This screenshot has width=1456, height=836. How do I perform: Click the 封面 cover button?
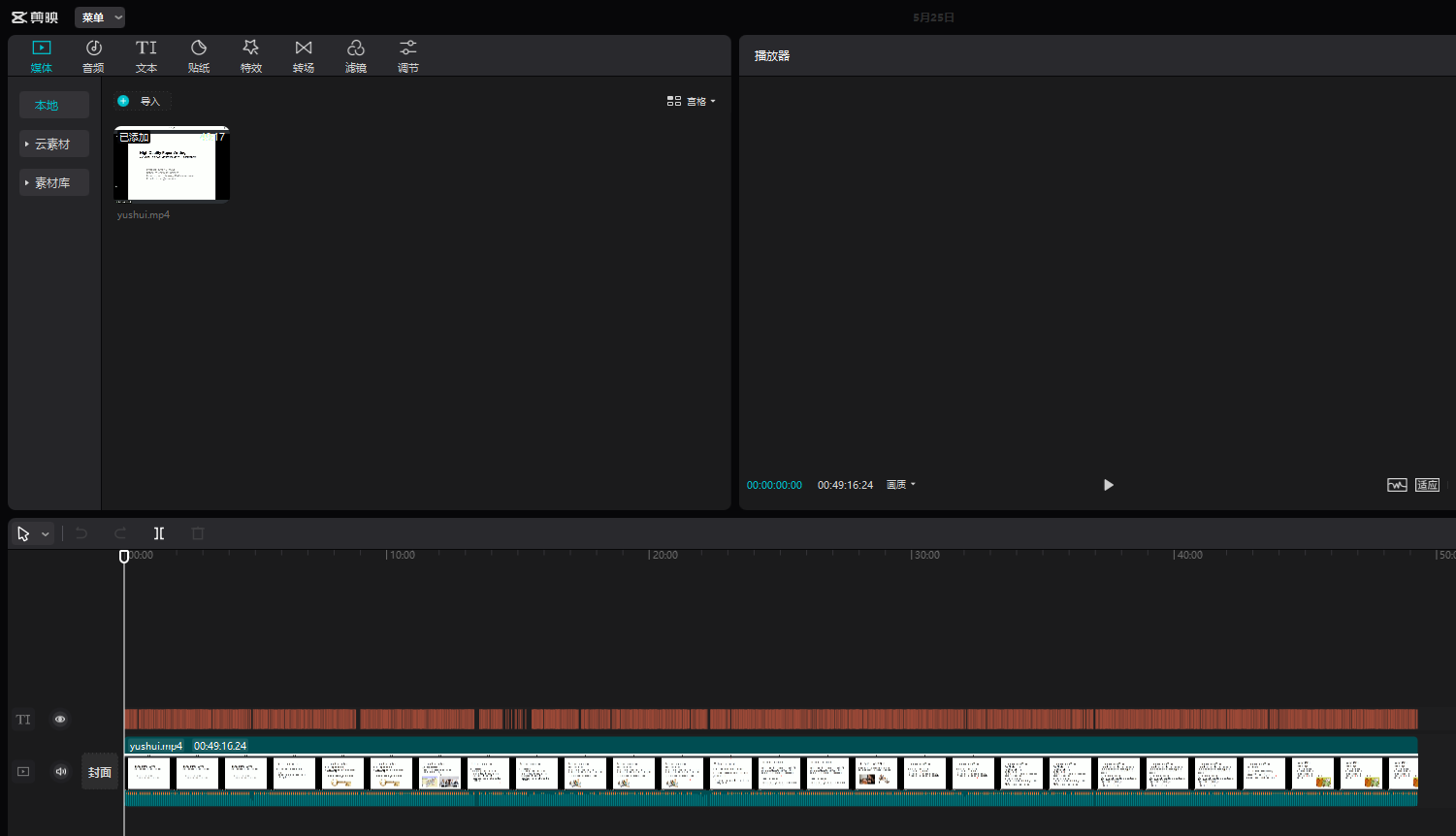point(100,772)
